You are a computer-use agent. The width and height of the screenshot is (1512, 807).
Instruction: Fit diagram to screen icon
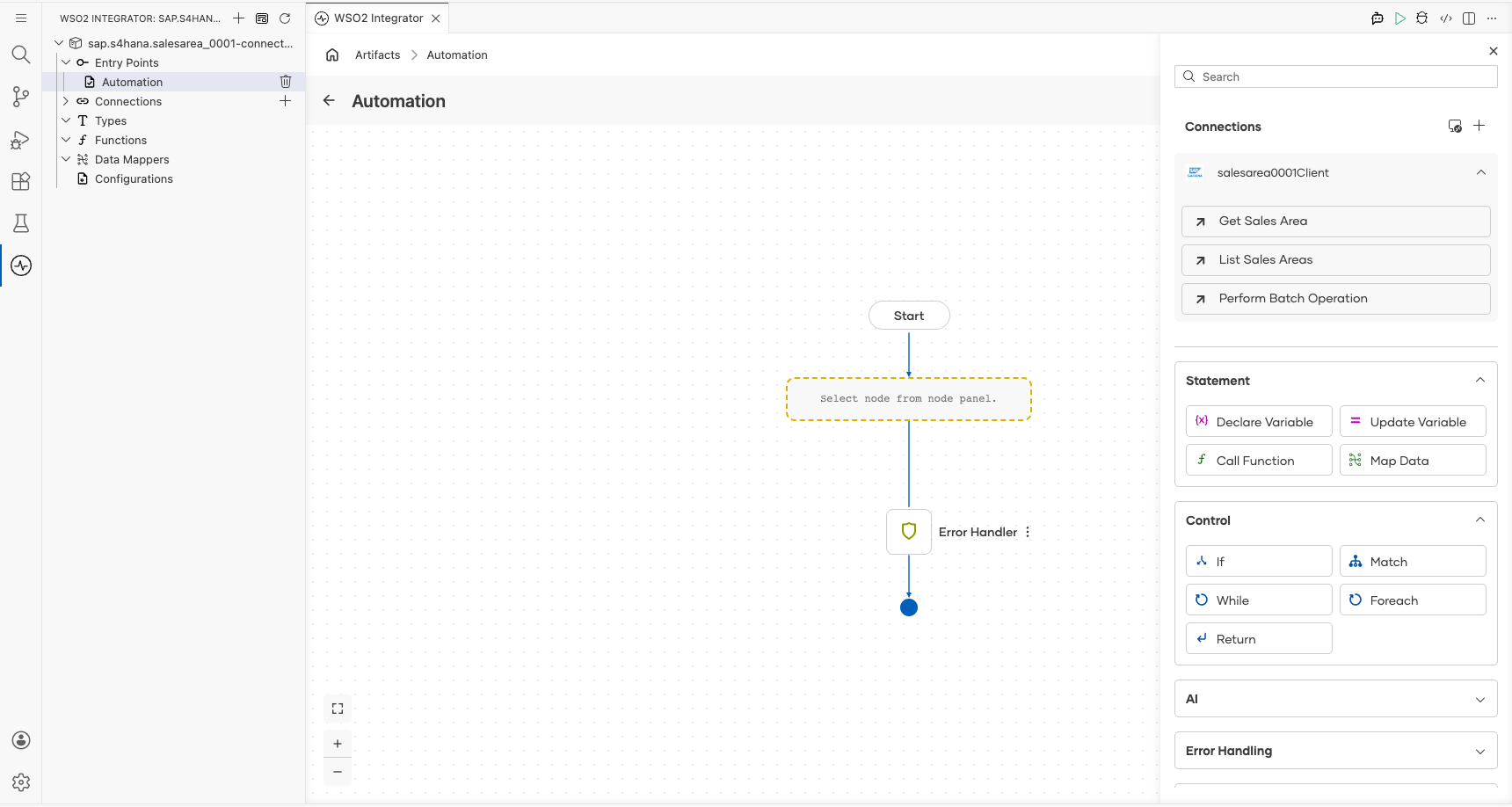tap(338, 709)
